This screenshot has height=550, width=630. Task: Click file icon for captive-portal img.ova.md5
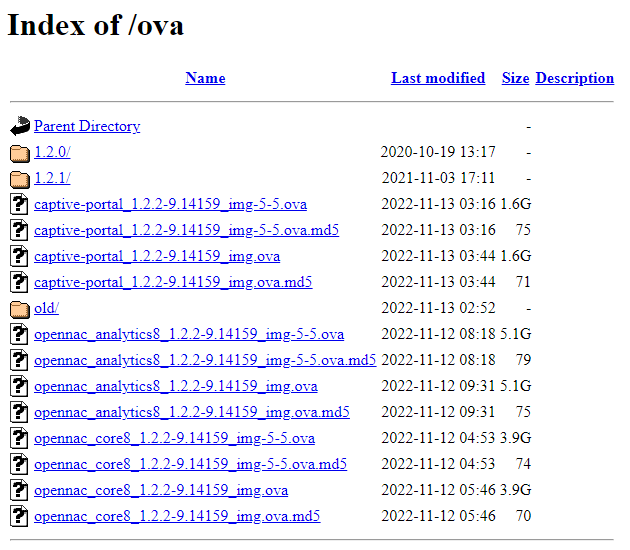click(x=19, y=282)
